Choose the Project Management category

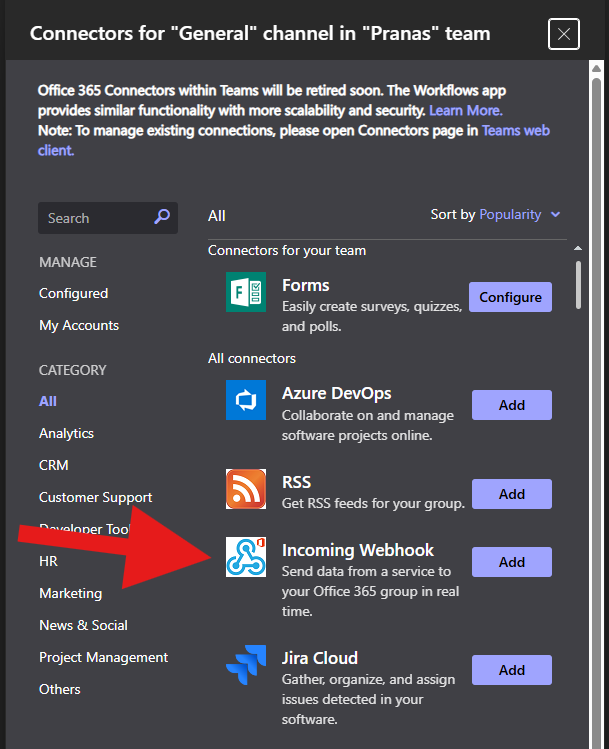point(104,657)
